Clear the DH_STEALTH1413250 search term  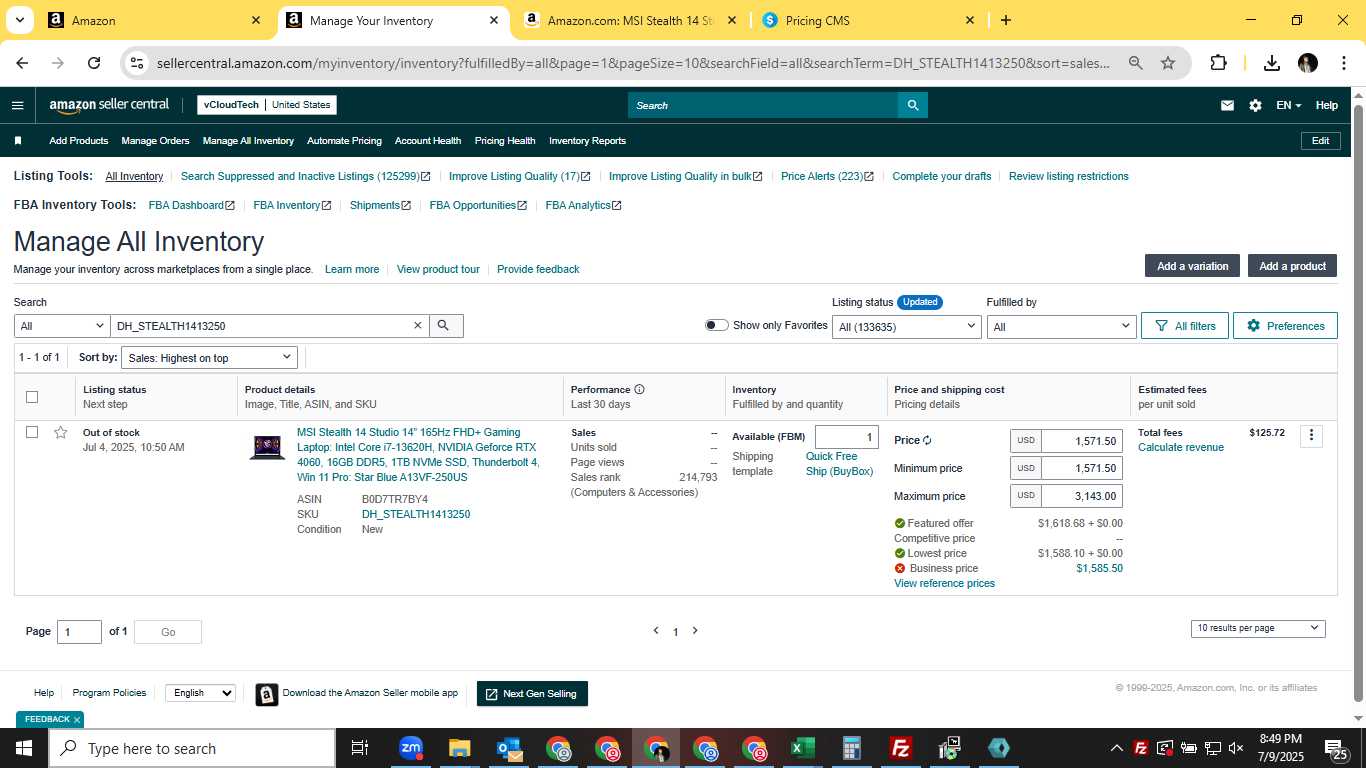pos(418,326)
